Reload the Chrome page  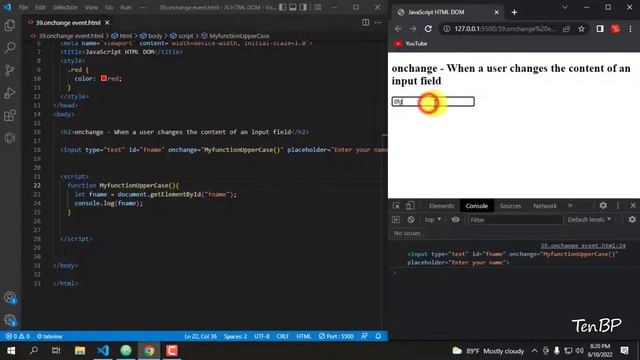point(428,29)
